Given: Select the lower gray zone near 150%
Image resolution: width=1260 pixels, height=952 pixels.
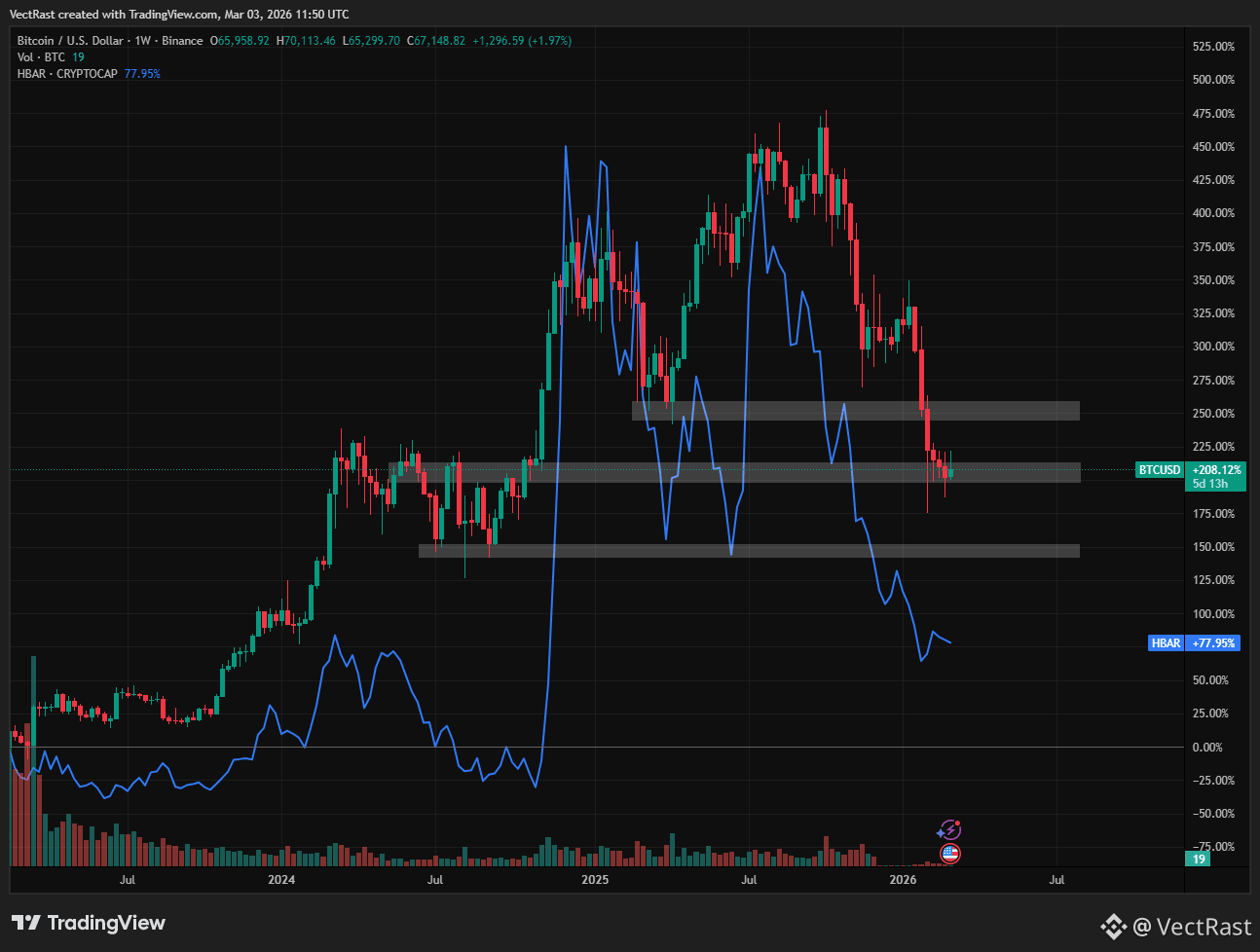Looking at the screenshot, I should (749, 551).
